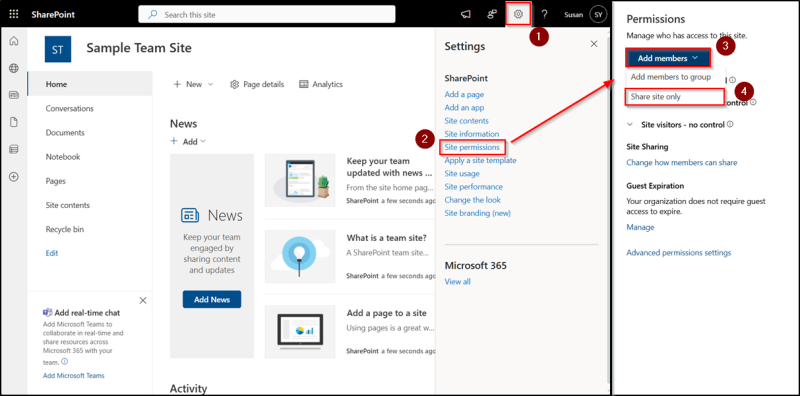
Task: Open the globe My sites icon
Action: pyautogui.click(x=14, y=68)
